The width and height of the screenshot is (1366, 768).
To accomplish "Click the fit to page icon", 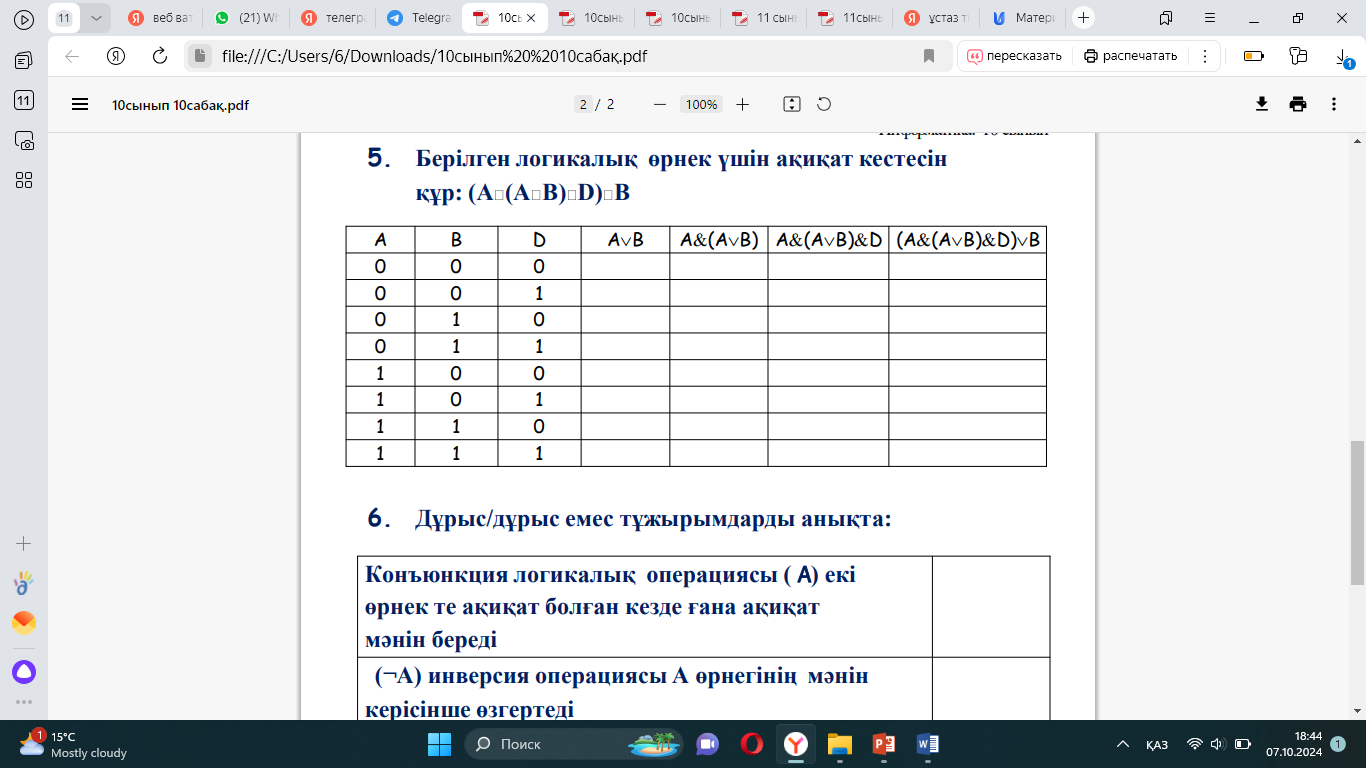I will click(x=792, y=104).
